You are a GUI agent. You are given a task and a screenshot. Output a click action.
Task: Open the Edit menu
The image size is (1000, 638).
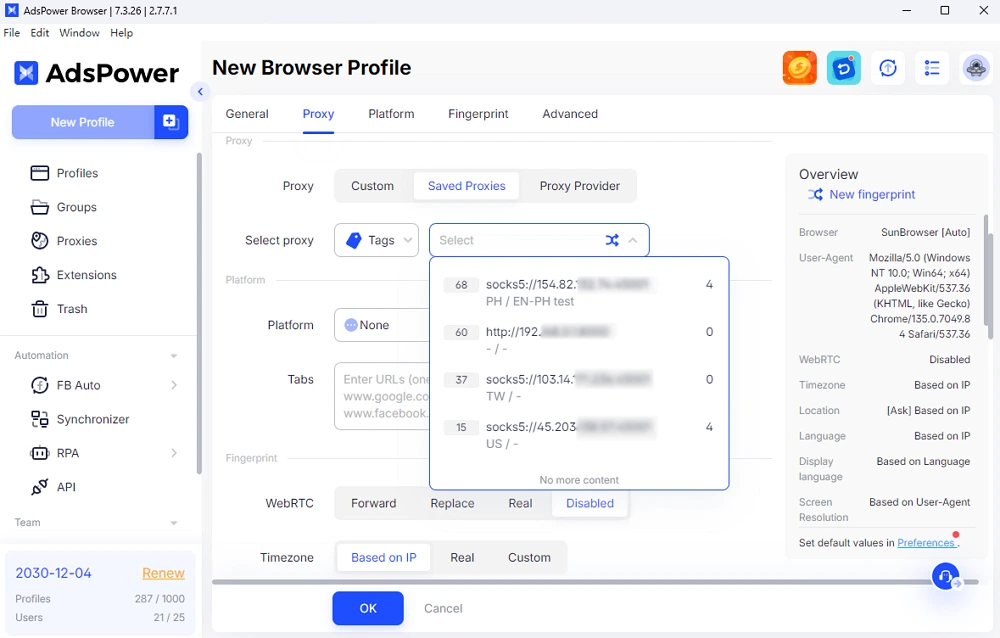pos(40,33)
